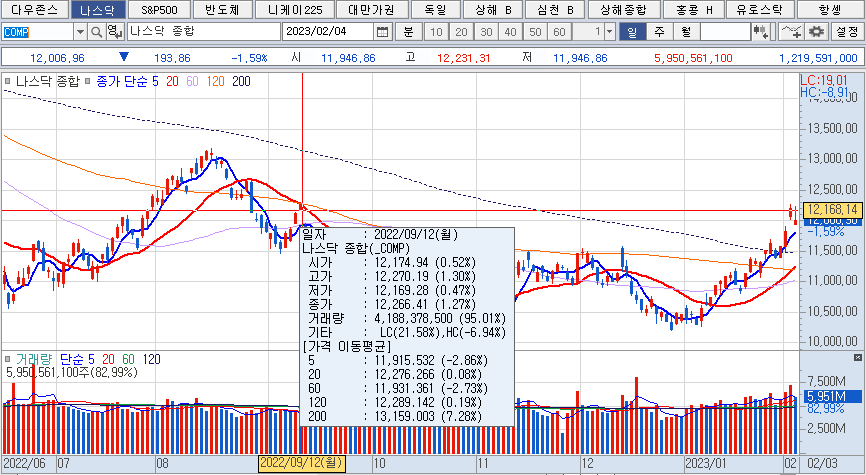Screen dimensions: 866x475
Task: Select the 심천 B tab
Action: click(x=553, y=9)
